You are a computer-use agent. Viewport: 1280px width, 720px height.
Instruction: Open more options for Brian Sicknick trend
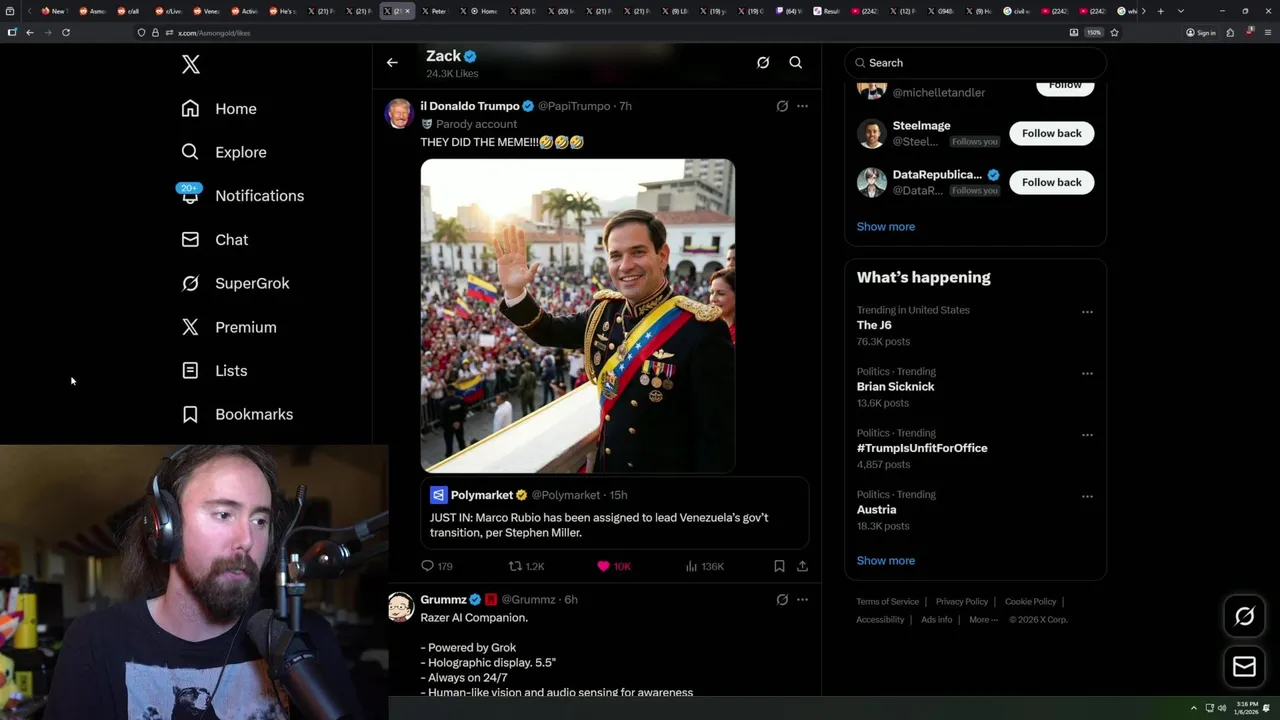(1087, 374)
